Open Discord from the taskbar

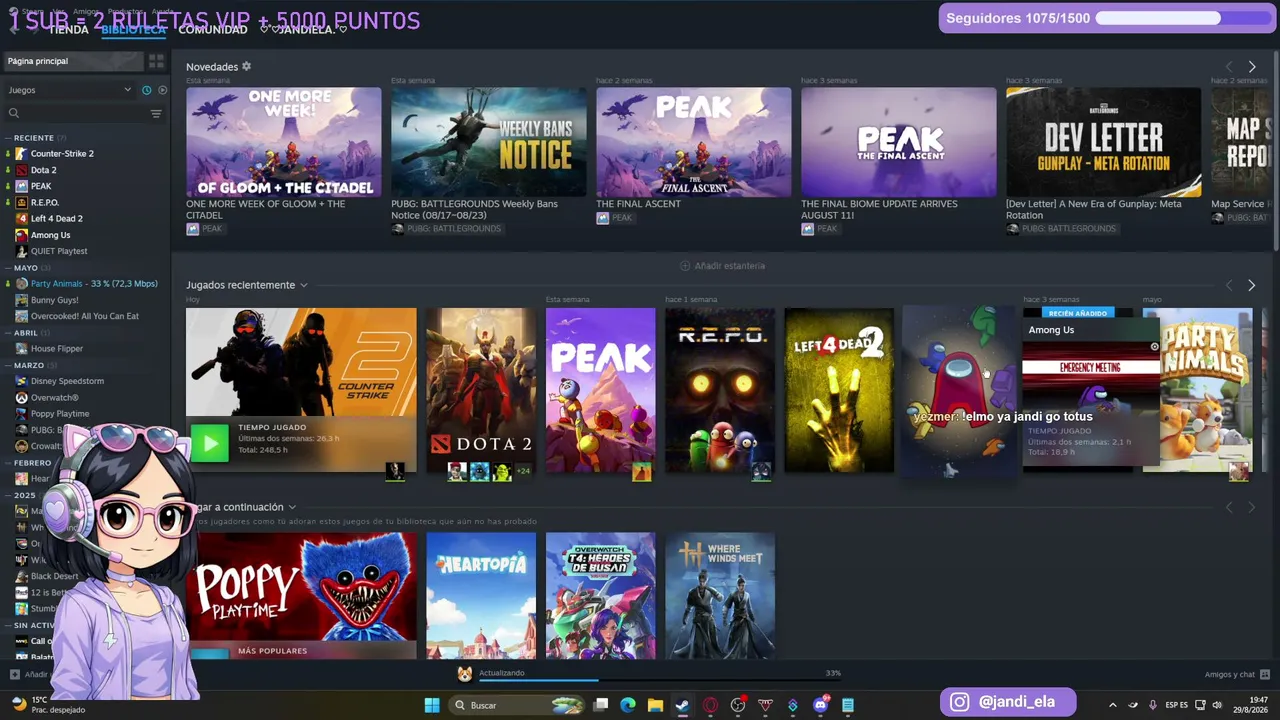pyautogui.click(x=821, y=705)
